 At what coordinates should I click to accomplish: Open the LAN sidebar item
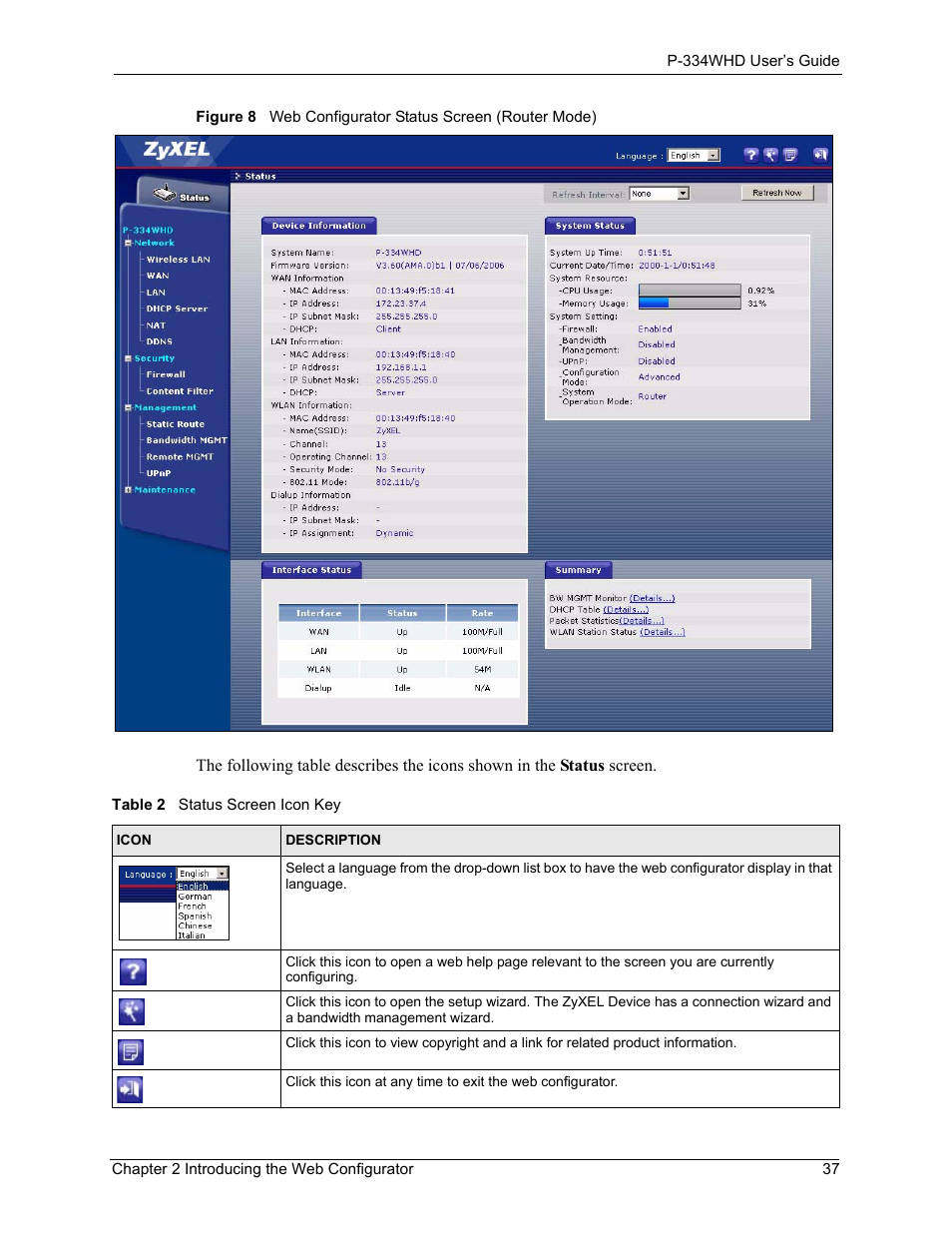click(156, 293)
